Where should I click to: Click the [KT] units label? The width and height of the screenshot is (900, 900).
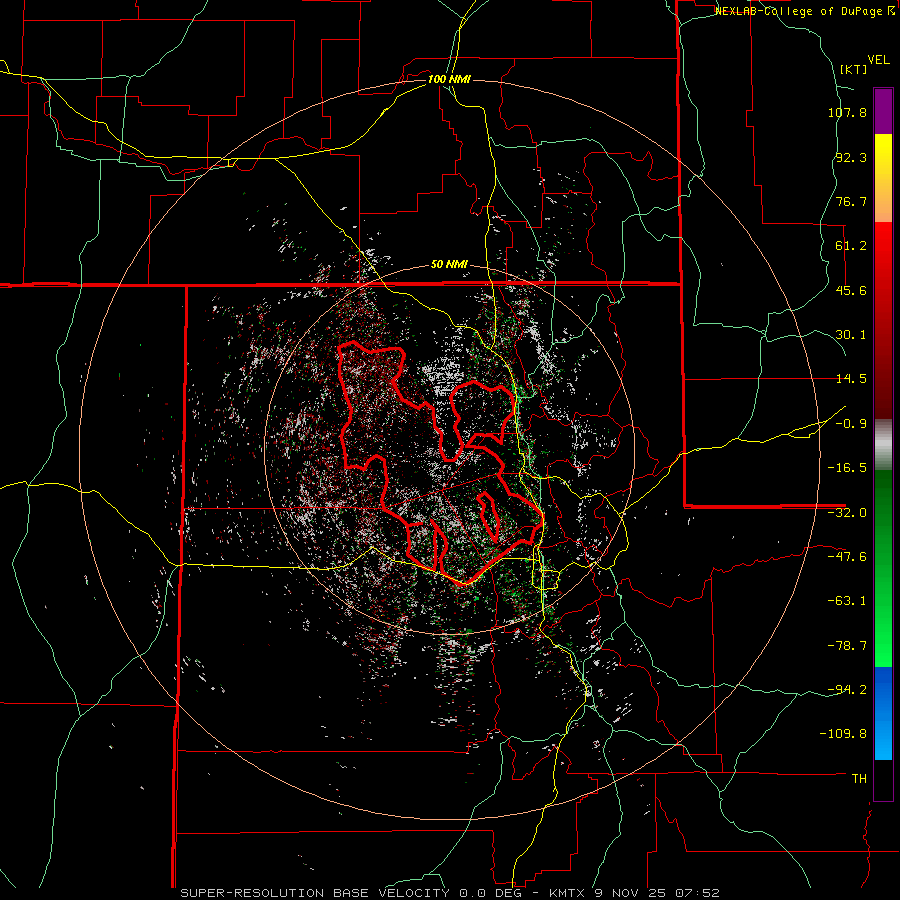point(853,69)
